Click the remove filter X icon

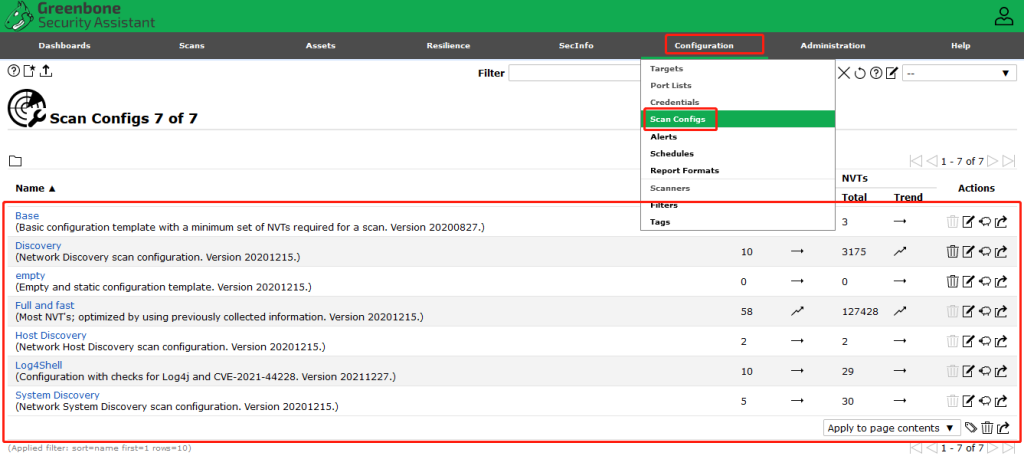pyautogui.click(x=844, y=73)
